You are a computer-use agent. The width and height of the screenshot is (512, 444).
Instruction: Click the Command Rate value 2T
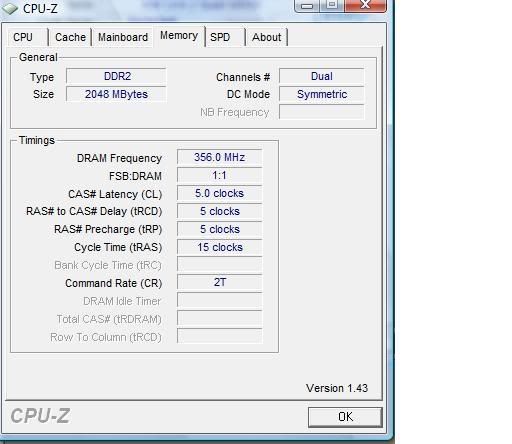click(219, 282)
